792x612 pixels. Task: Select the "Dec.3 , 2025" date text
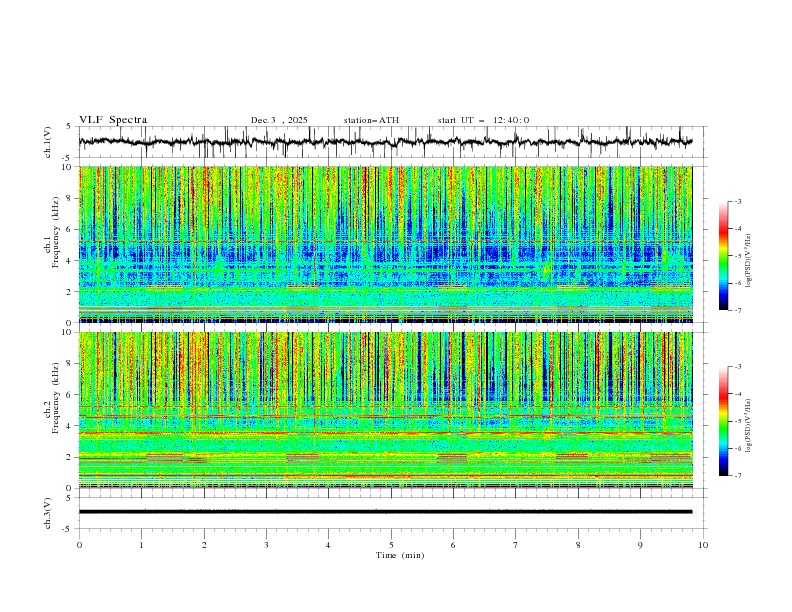(279, 120)
